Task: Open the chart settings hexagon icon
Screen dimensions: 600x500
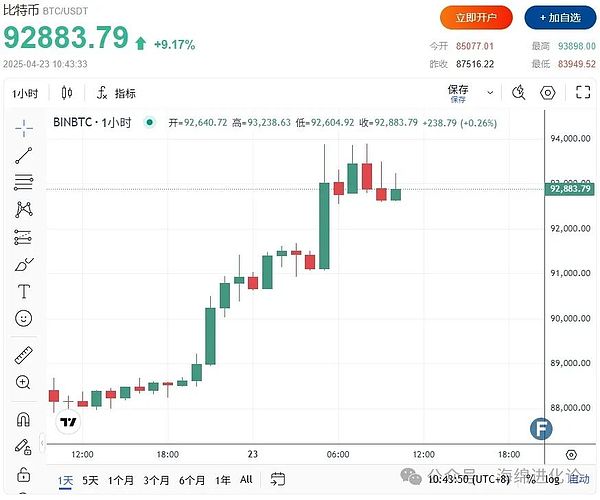Action: pyautogui.click(x=548, y=93)
